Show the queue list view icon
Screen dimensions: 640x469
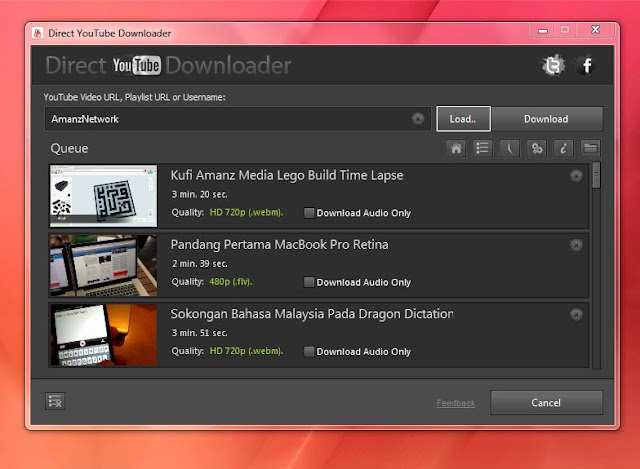[482, 148]
